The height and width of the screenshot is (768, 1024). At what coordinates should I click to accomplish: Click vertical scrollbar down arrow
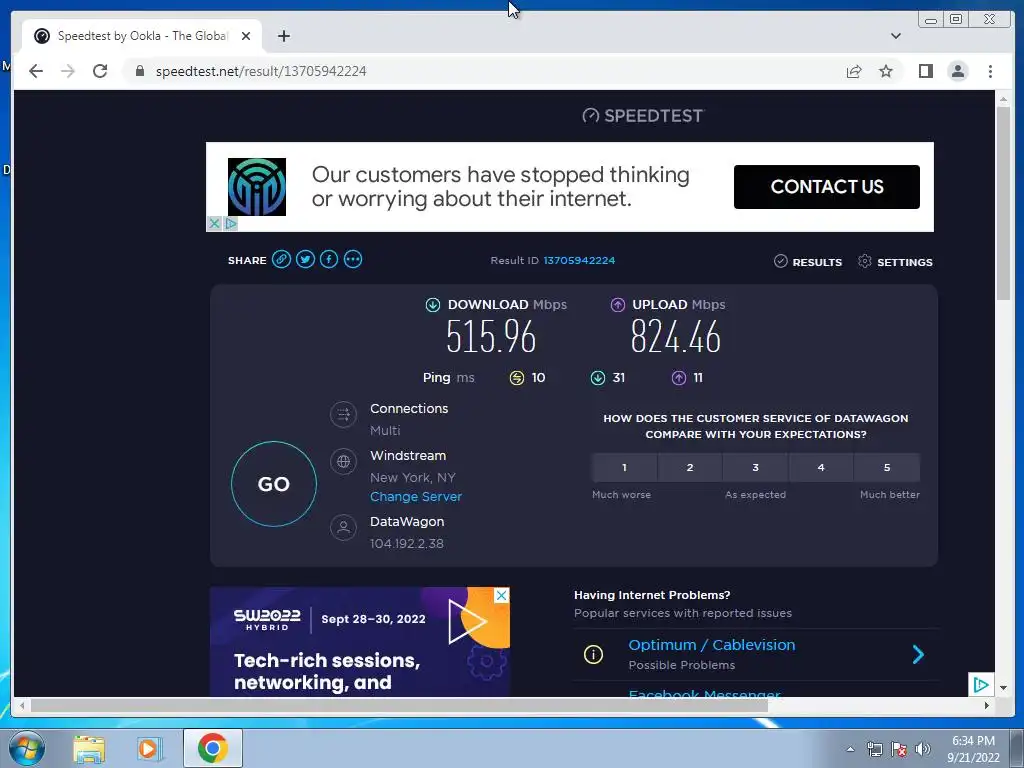(1003, 688)
